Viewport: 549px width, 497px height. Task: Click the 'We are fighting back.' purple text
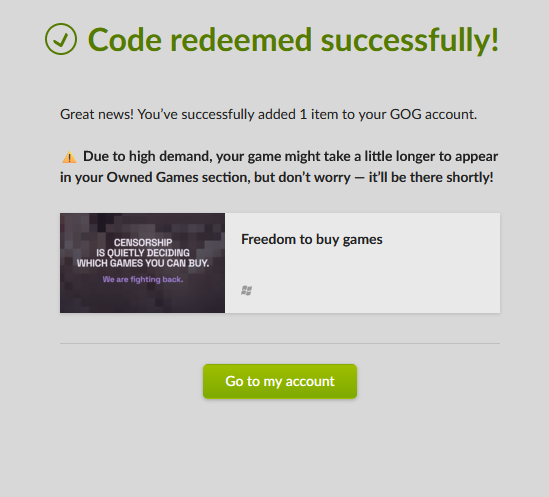pyautogui.click(x=143, y=279)
